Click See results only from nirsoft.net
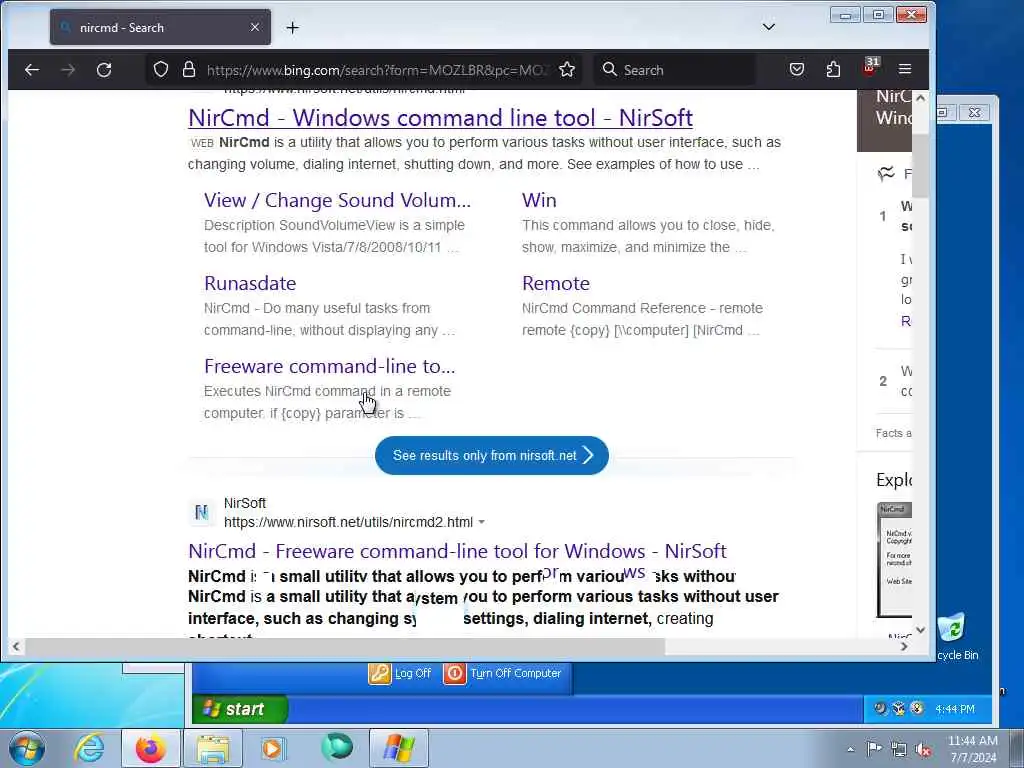 coord(492,455)
